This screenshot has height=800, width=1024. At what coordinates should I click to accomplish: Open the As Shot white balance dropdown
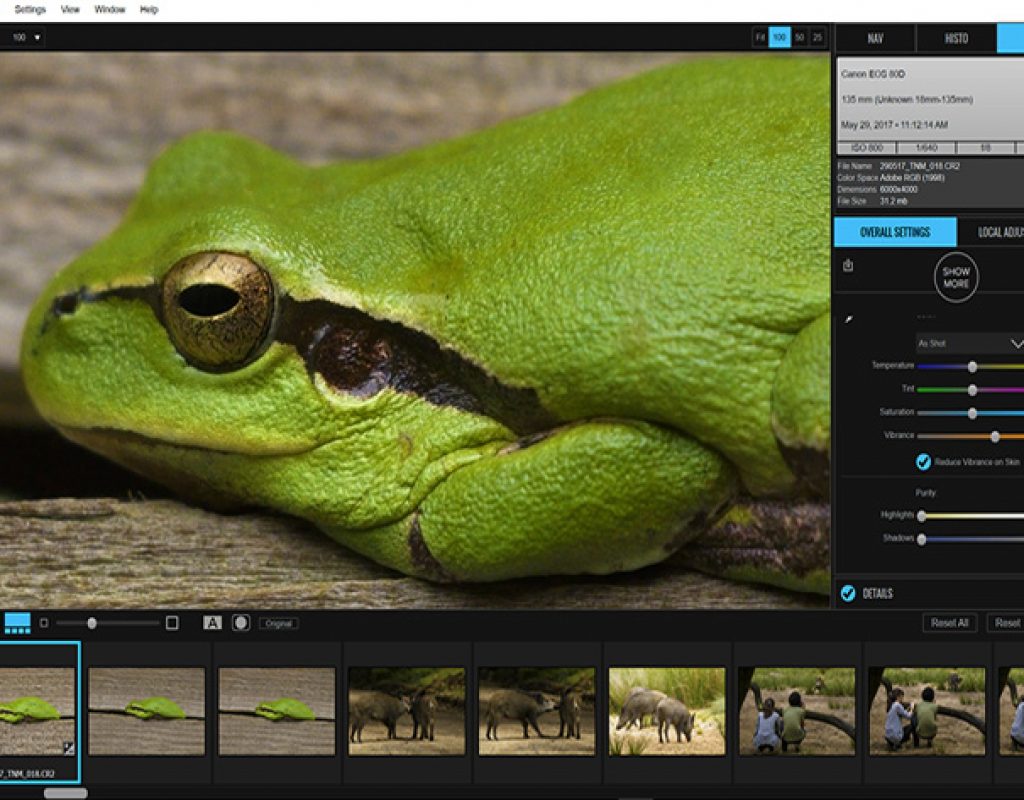(x=969, y=344)
